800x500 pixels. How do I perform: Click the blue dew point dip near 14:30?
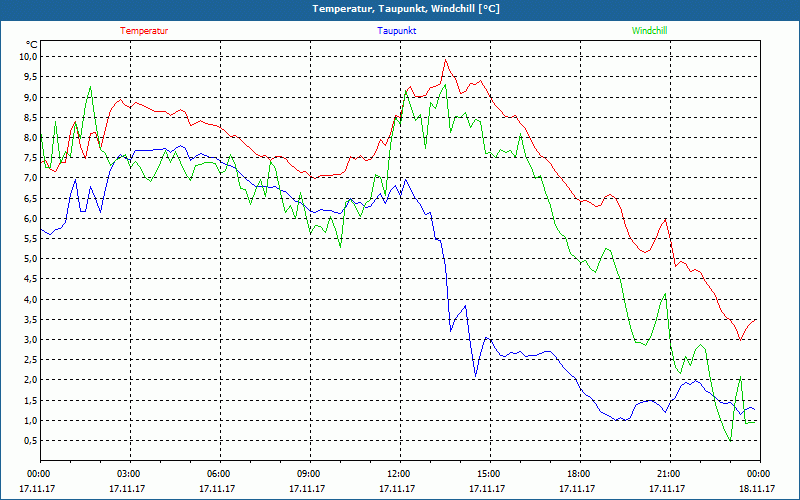pos(476,376)
